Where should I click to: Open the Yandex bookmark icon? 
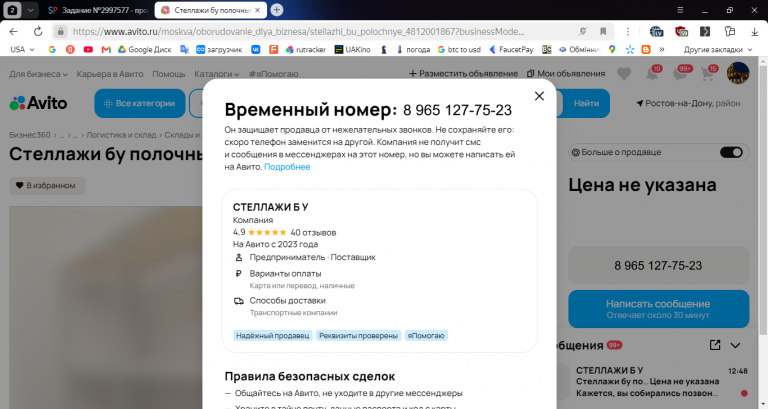(x=70, y=49)
